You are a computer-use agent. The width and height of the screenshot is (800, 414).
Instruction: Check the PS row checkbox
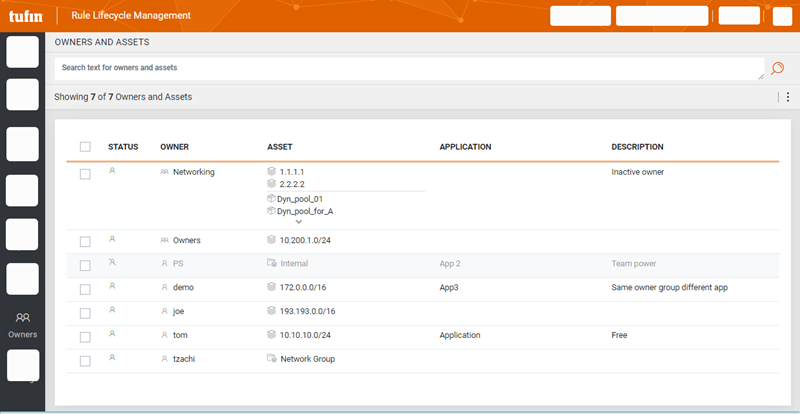pyautogui.click(x=85, y=265)
